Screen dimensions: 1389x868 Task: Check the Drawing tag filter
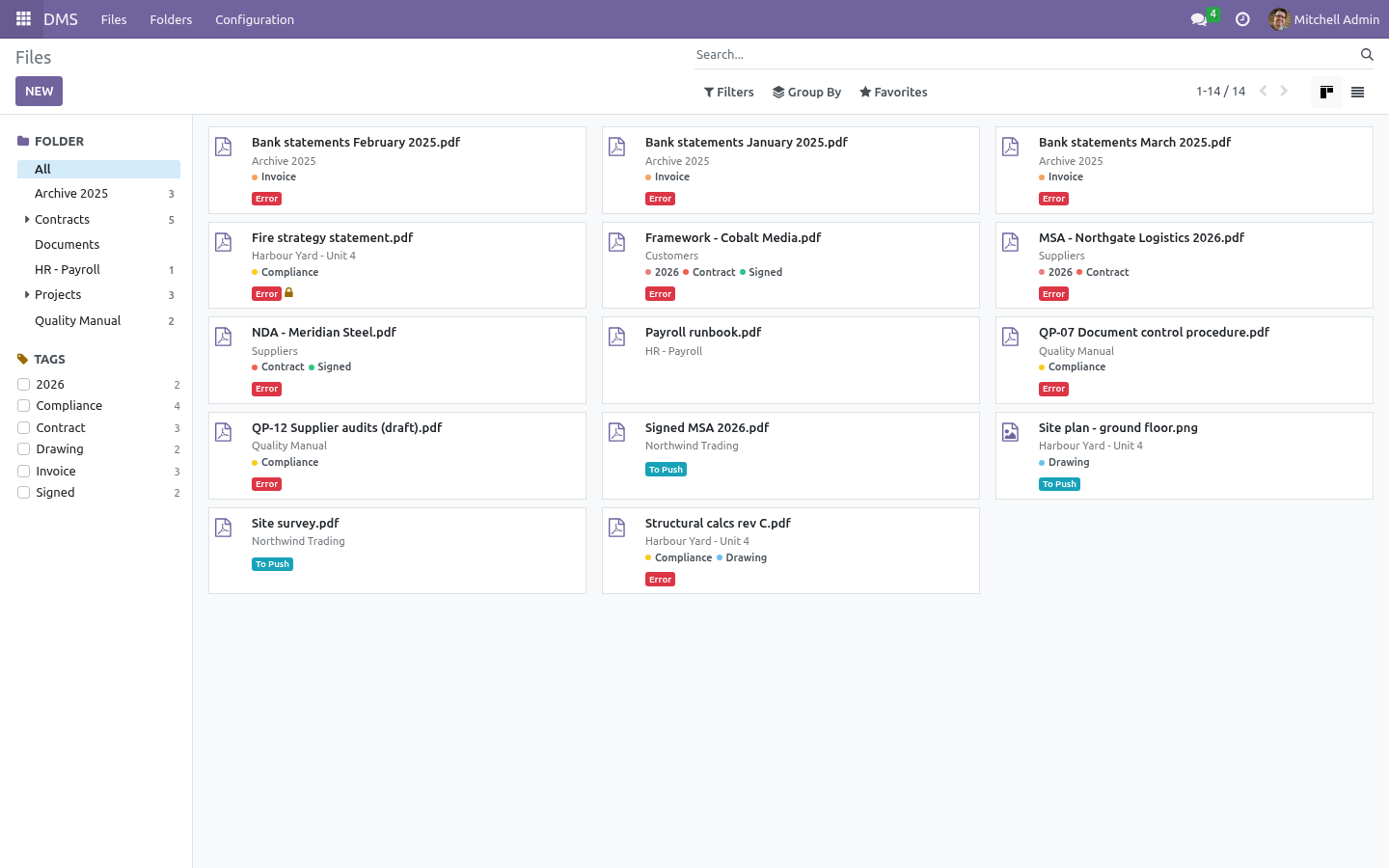24,449
